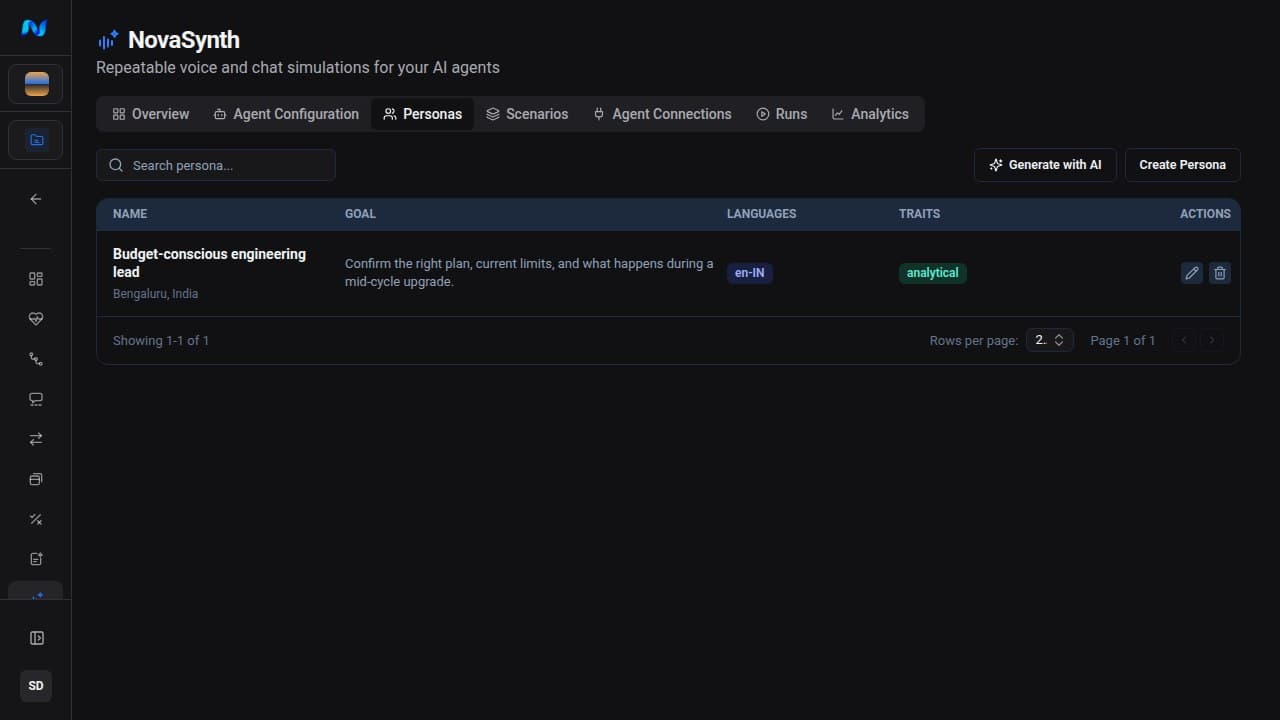Toggle the sidebar panel collapse icon

tap(36, 638)
